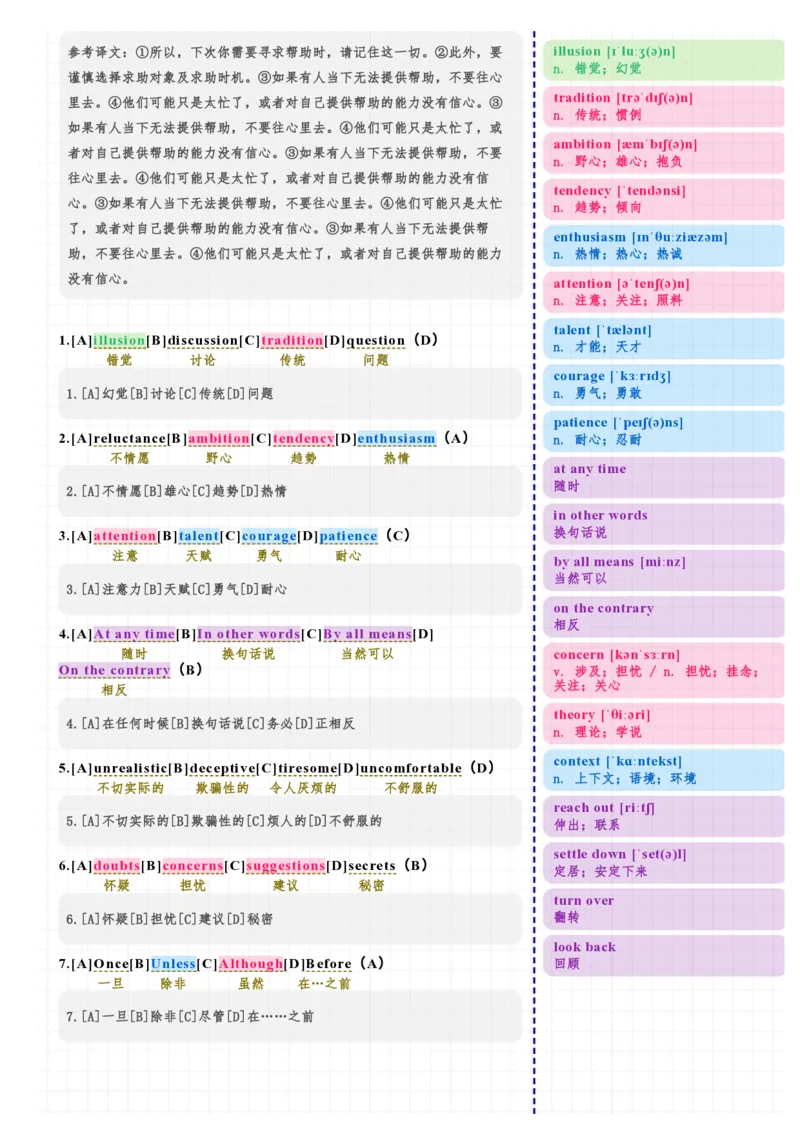The height and width of the screenshot is (1132, 800).
Task: Click the 'tradition' vocabulary card
Action: coord(663,107)
